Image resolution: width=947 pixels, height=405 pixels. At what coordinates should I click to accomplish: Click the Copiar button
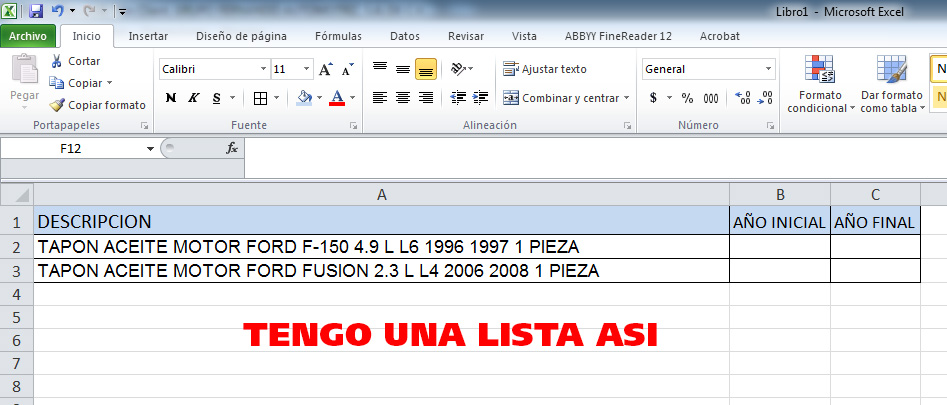[x=75, y=83]
